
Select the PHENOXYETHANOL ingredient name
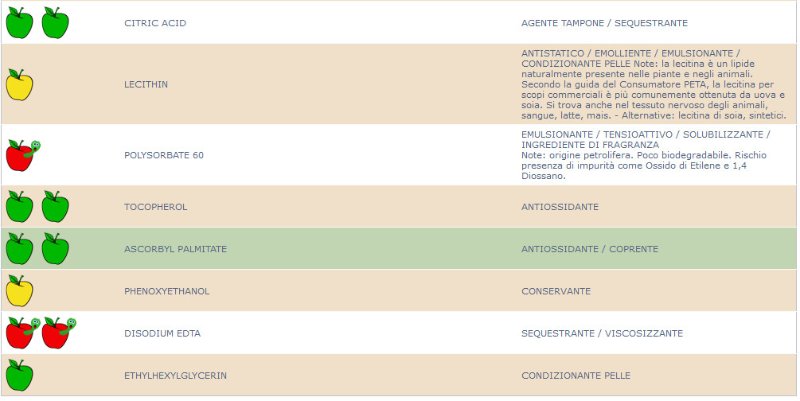[x=167, y=291]
